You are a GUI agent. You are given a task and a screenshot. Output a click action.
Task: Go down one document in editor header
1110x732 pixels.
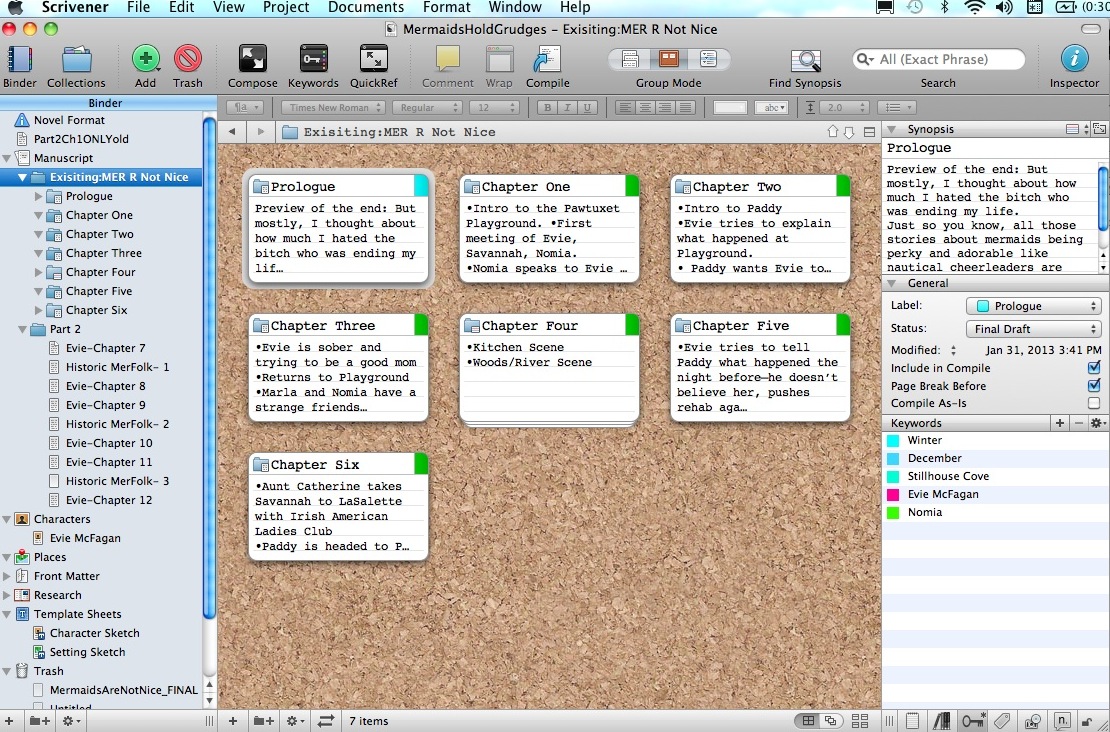pos(849,132)
